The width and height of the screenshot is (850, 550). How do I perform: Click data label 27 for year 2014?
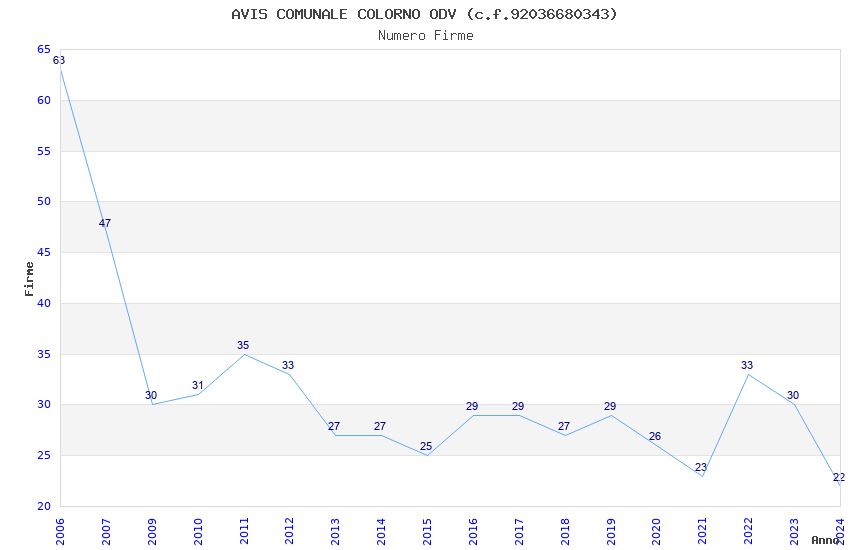click(380, 426)
